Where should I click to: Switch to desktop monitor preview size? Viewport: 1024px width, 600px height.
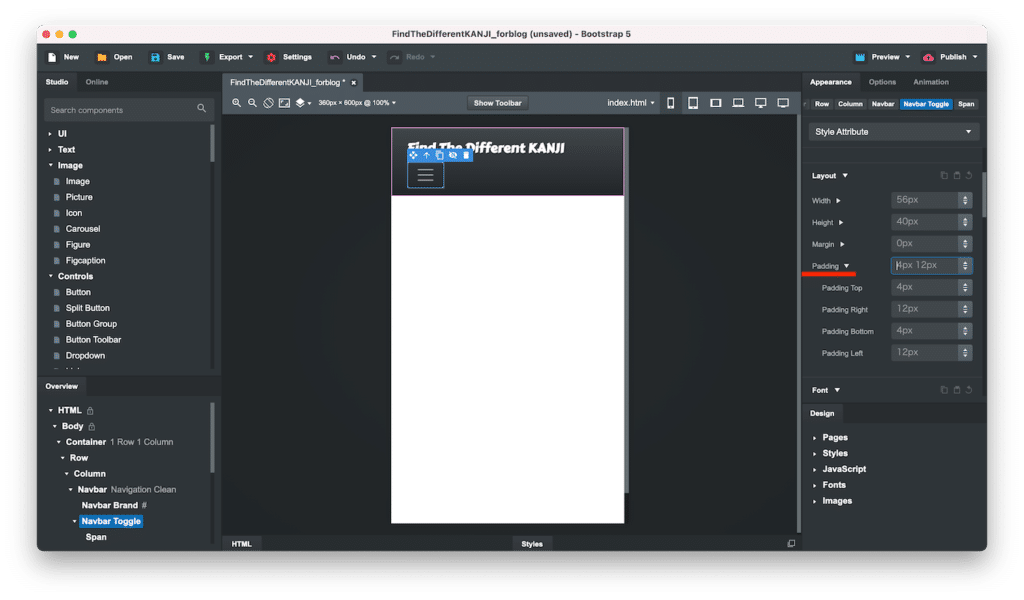(x=761, y=103)
